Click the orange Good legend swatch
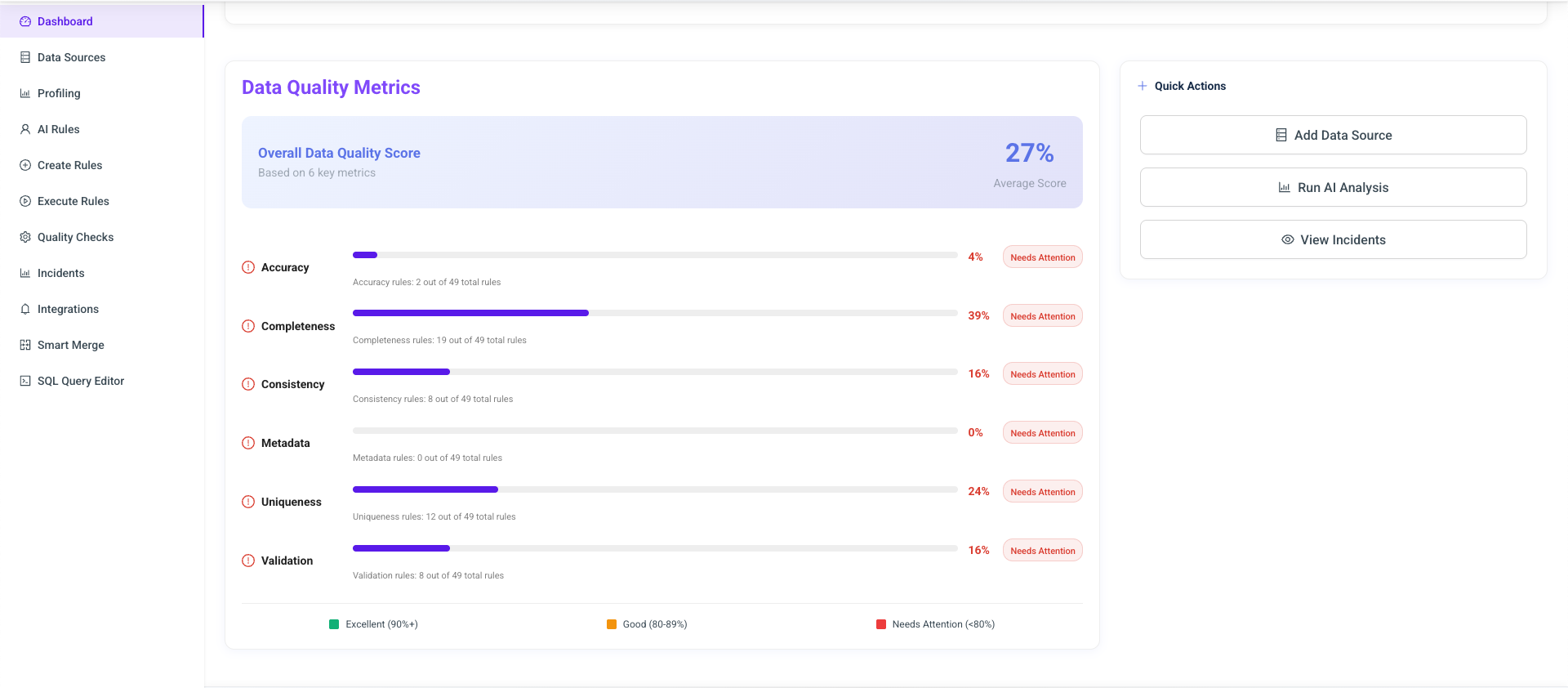Viewport: 1568px width, 688px height. click(x=612, y=624)
